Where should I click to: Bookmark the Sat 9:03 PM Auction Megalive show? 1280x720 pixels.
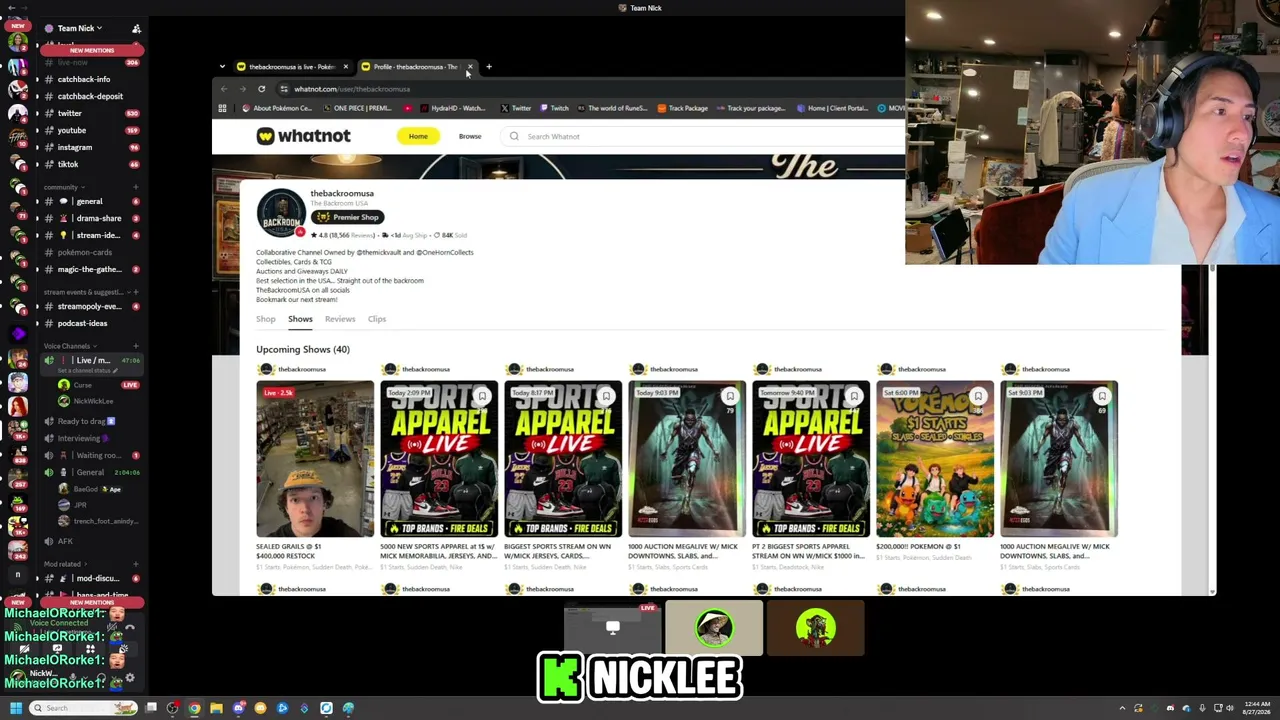click(x=1102, y=396)
